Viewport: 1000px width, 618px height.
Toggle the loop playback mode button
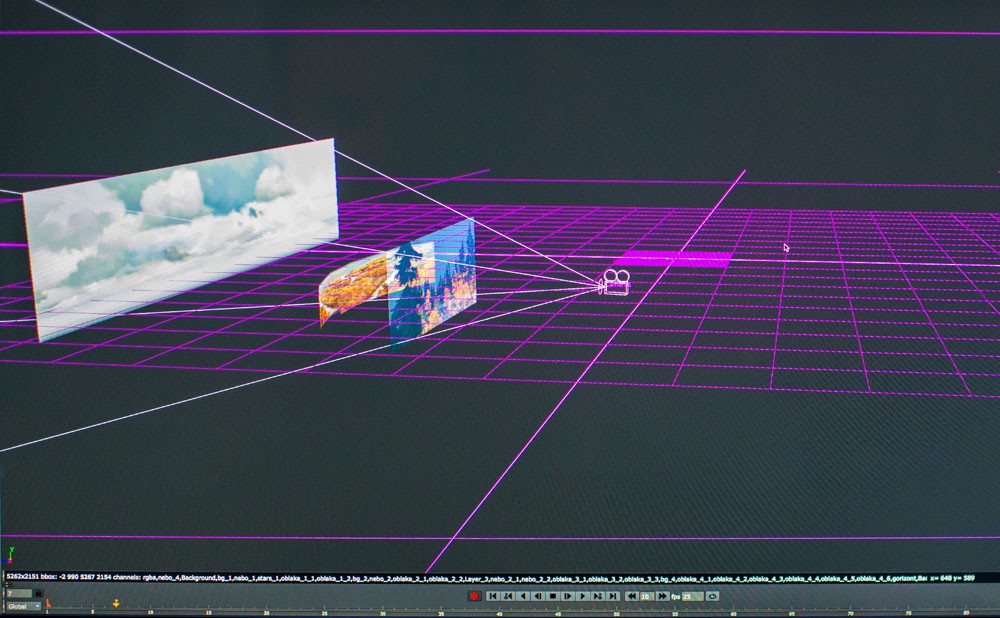click(x=712, y=596)
